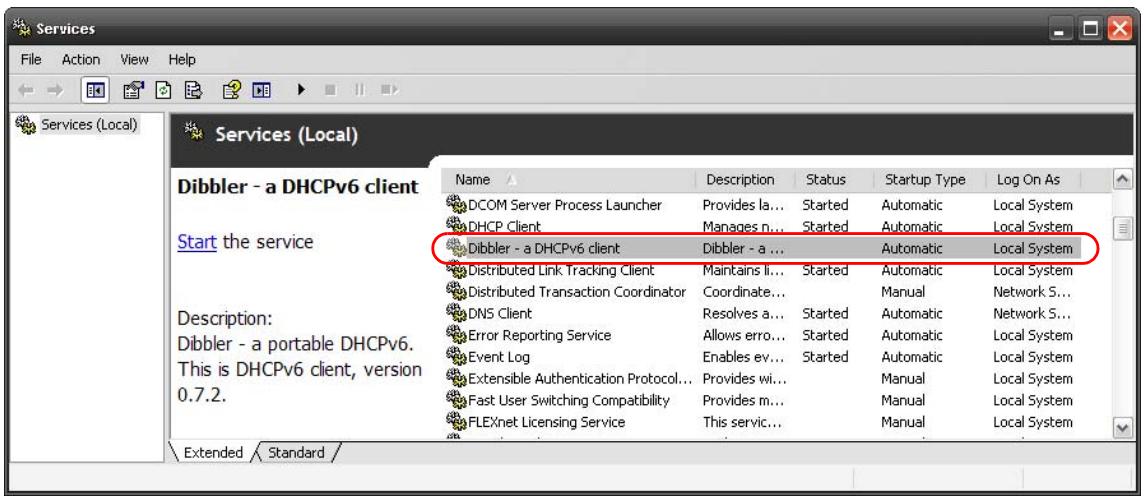Click the Distributed Link Tracking Client icon
The height and width of the screenshot is (498, 1148).
(x=457, y=270)
